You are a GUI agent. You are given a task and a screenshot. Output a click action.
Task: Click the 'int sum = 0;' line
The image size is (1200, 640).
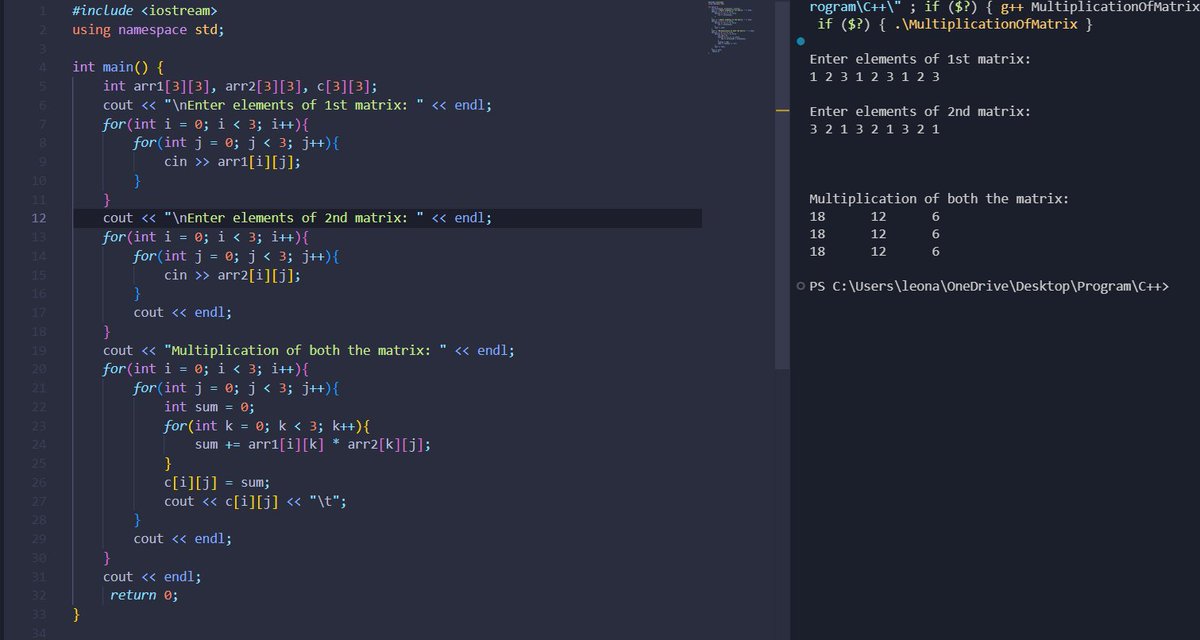pyautogui.click(x=210, y=407)
